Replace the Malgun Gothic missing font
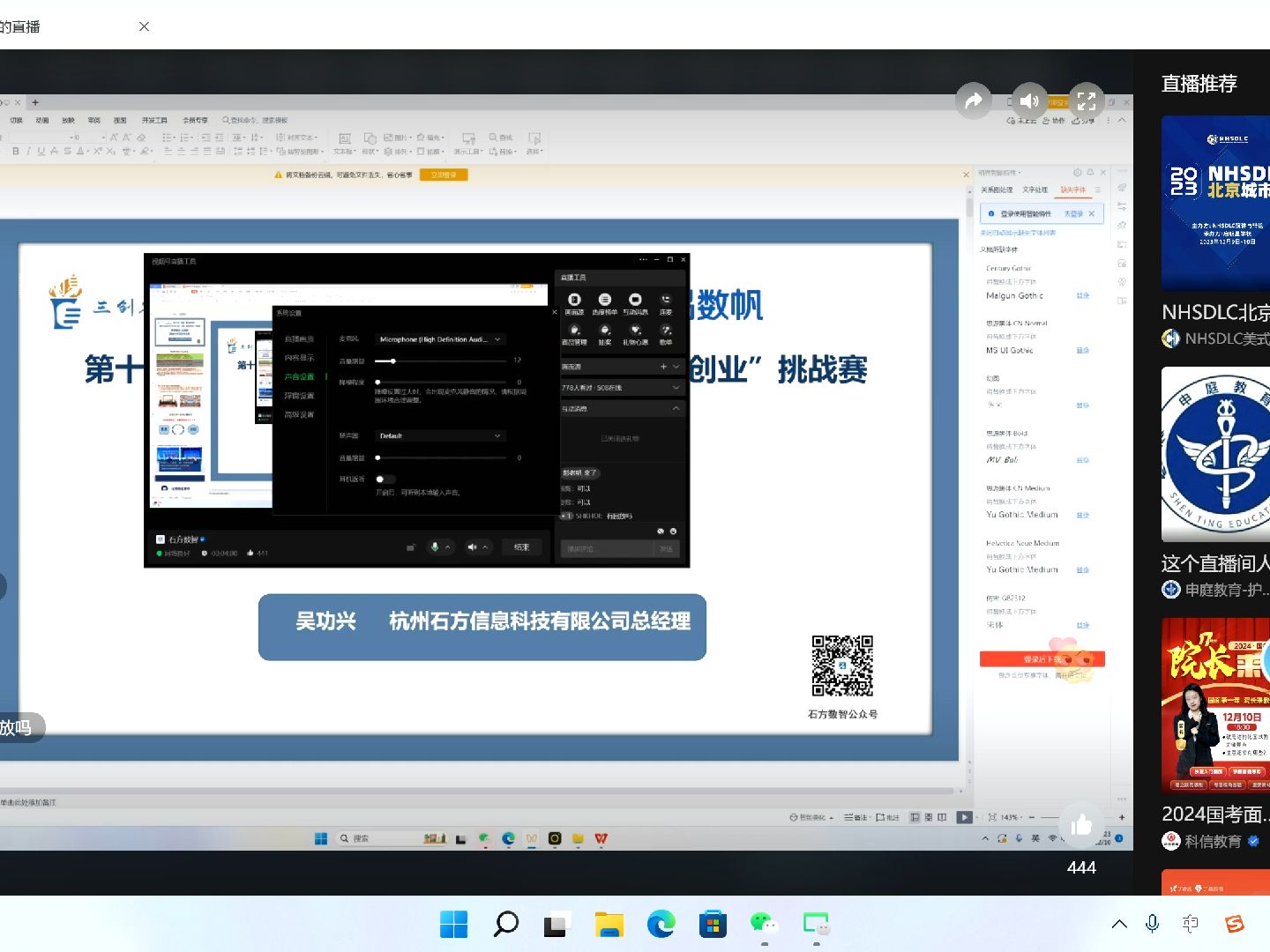The height and width of the screenshot is (952, 1270). (1083, 296)
